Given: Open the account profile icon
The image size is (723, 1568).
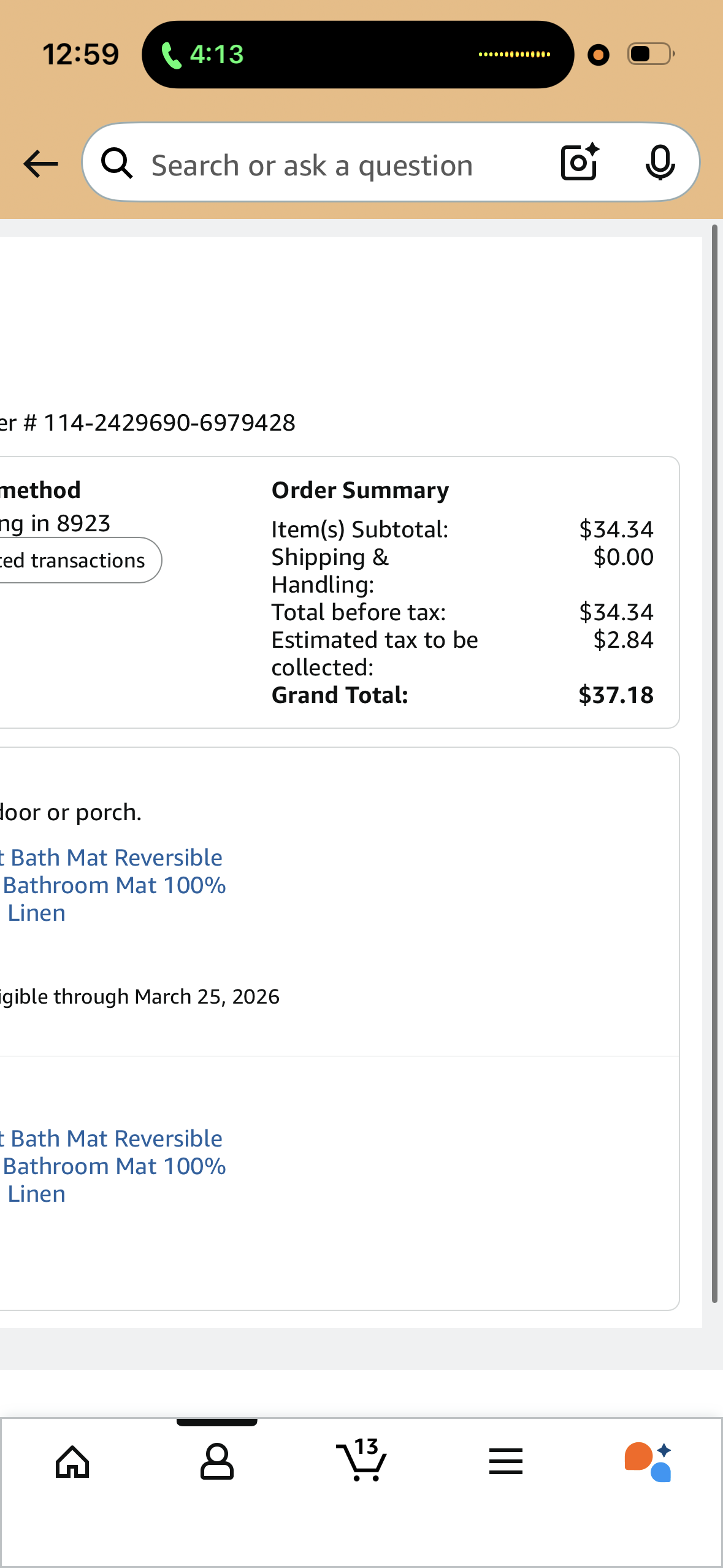Looking at the screenshot, I should coord(217,1462).
